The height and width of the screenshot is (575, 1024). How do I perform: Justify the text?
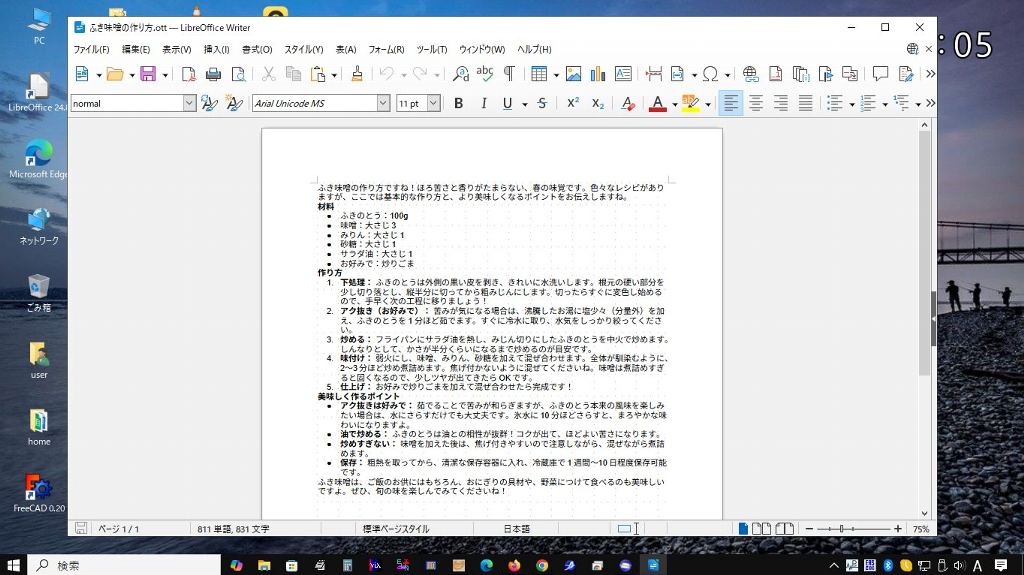[x=806, y=103]
